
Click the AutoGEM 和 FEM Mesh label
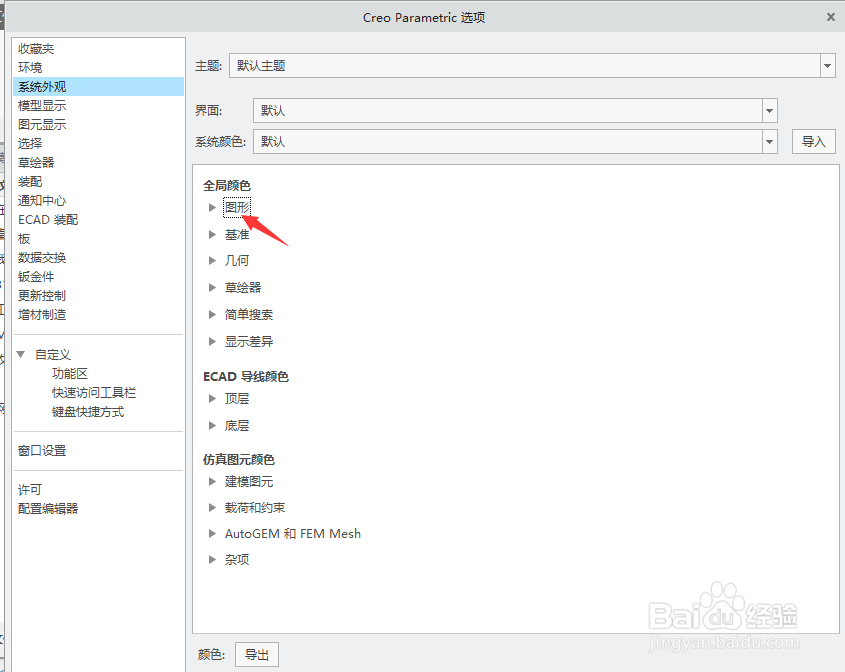(293, 534)
